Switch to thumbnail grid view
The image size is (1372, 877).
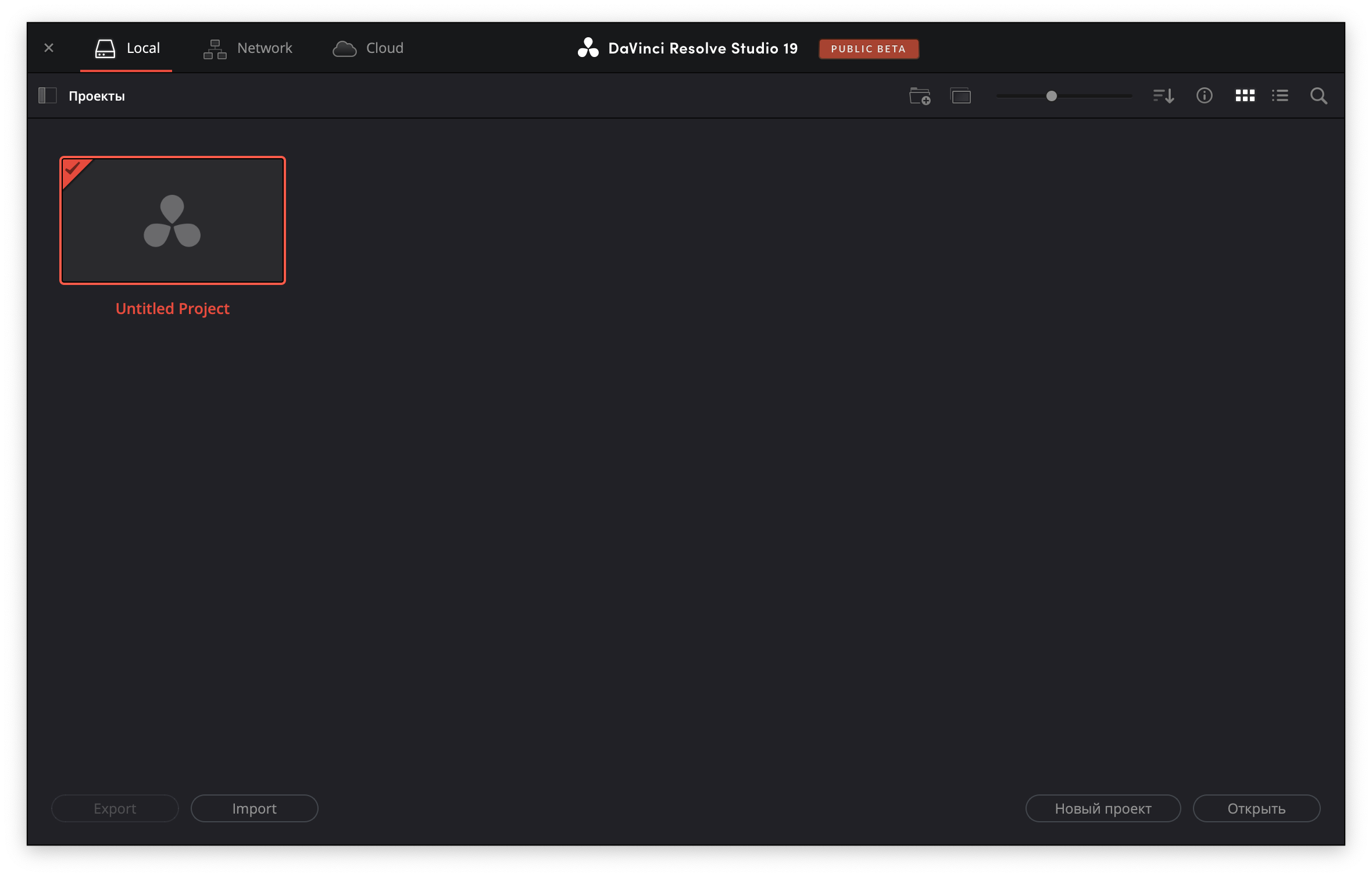pyautogui.click(x=1245, y=95)
